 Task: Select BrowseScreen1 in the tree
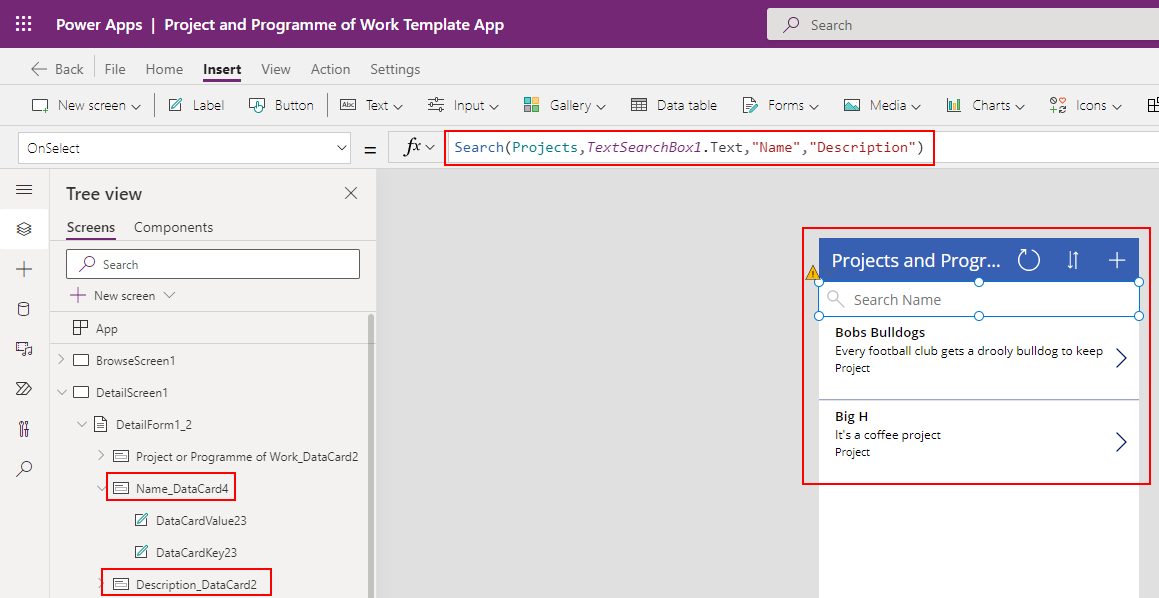click(135, 361)
